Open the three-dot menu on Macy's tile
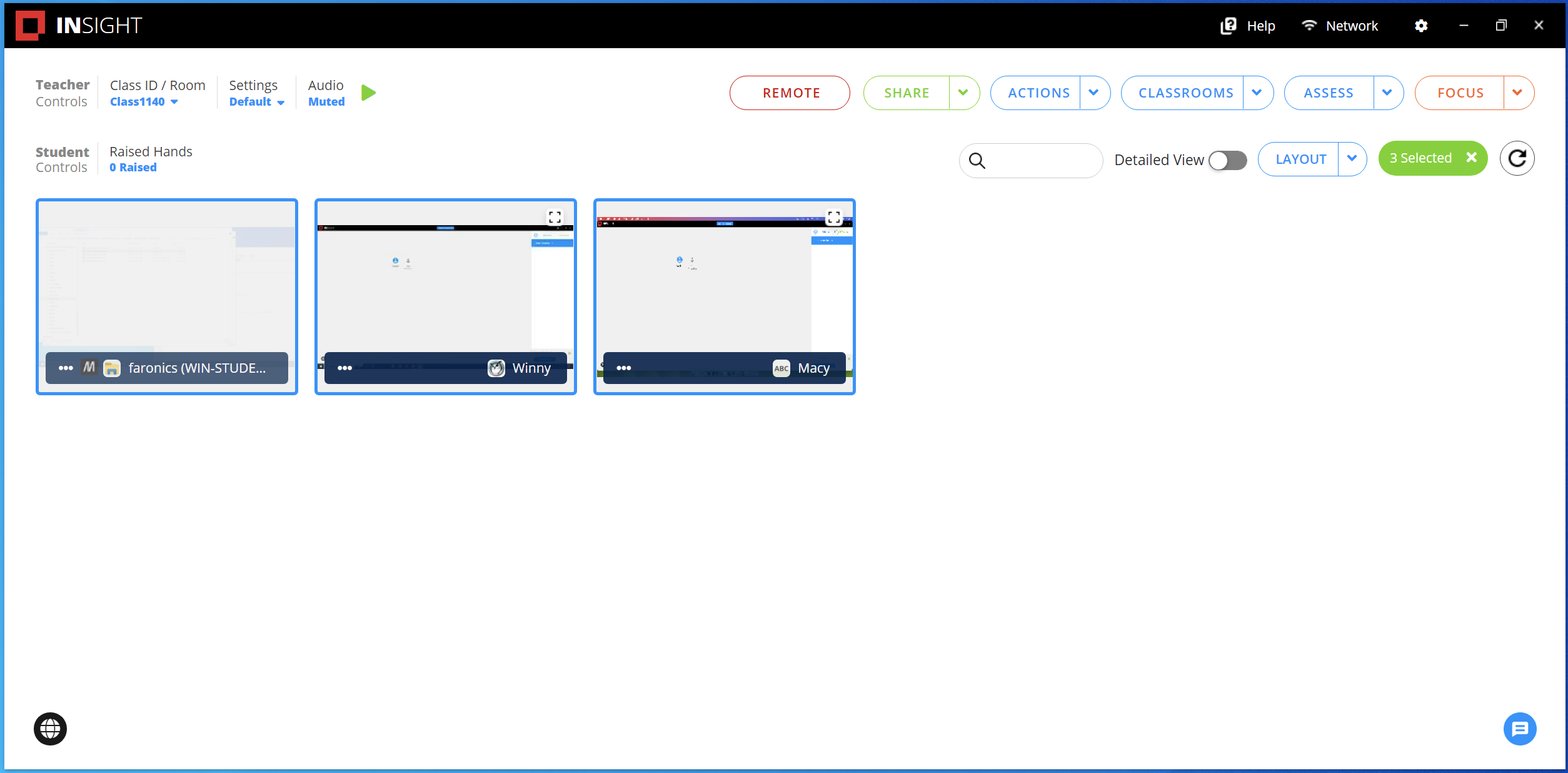 [623, 368]
